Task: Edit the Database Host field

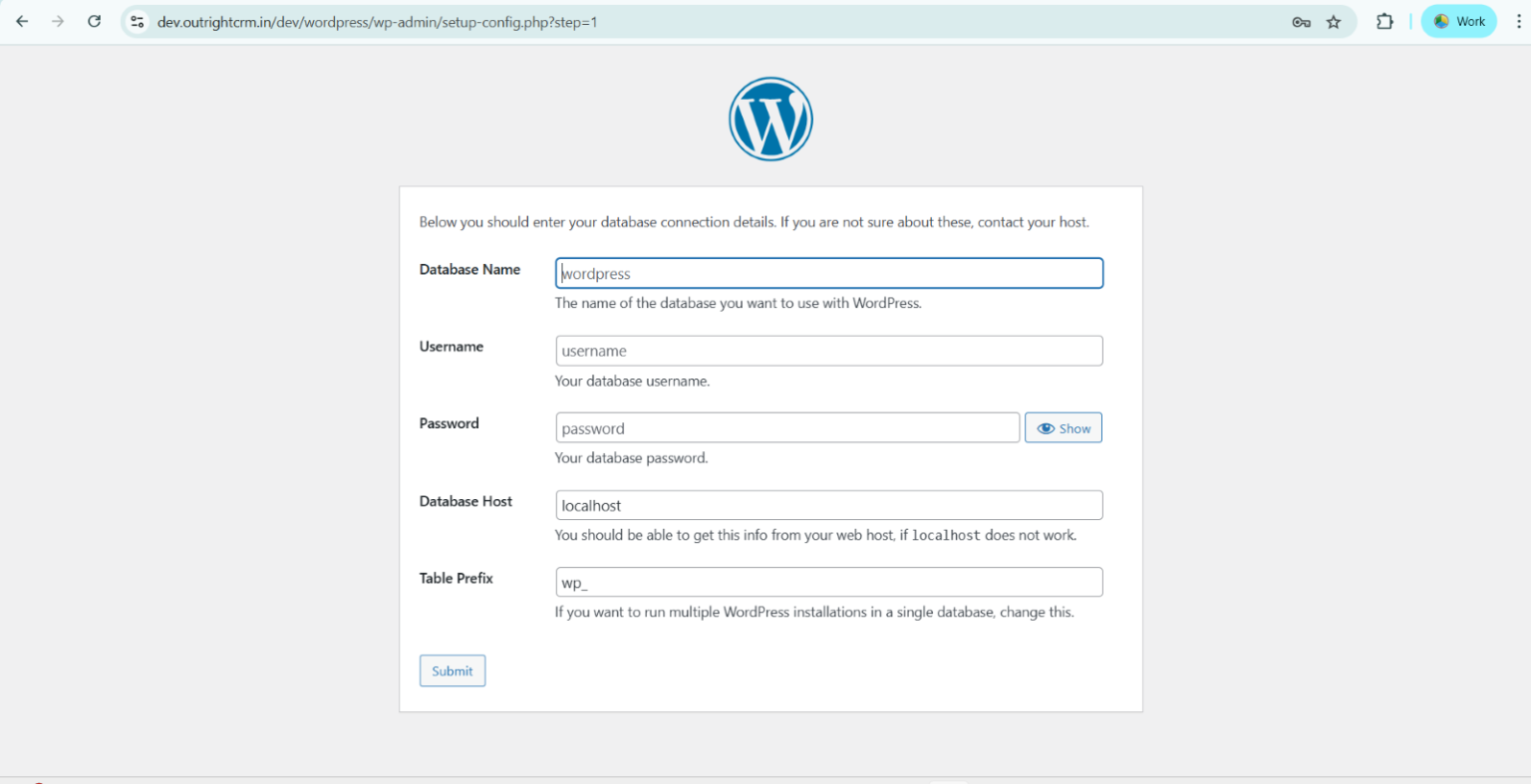Action: click(x=829, y=505)
